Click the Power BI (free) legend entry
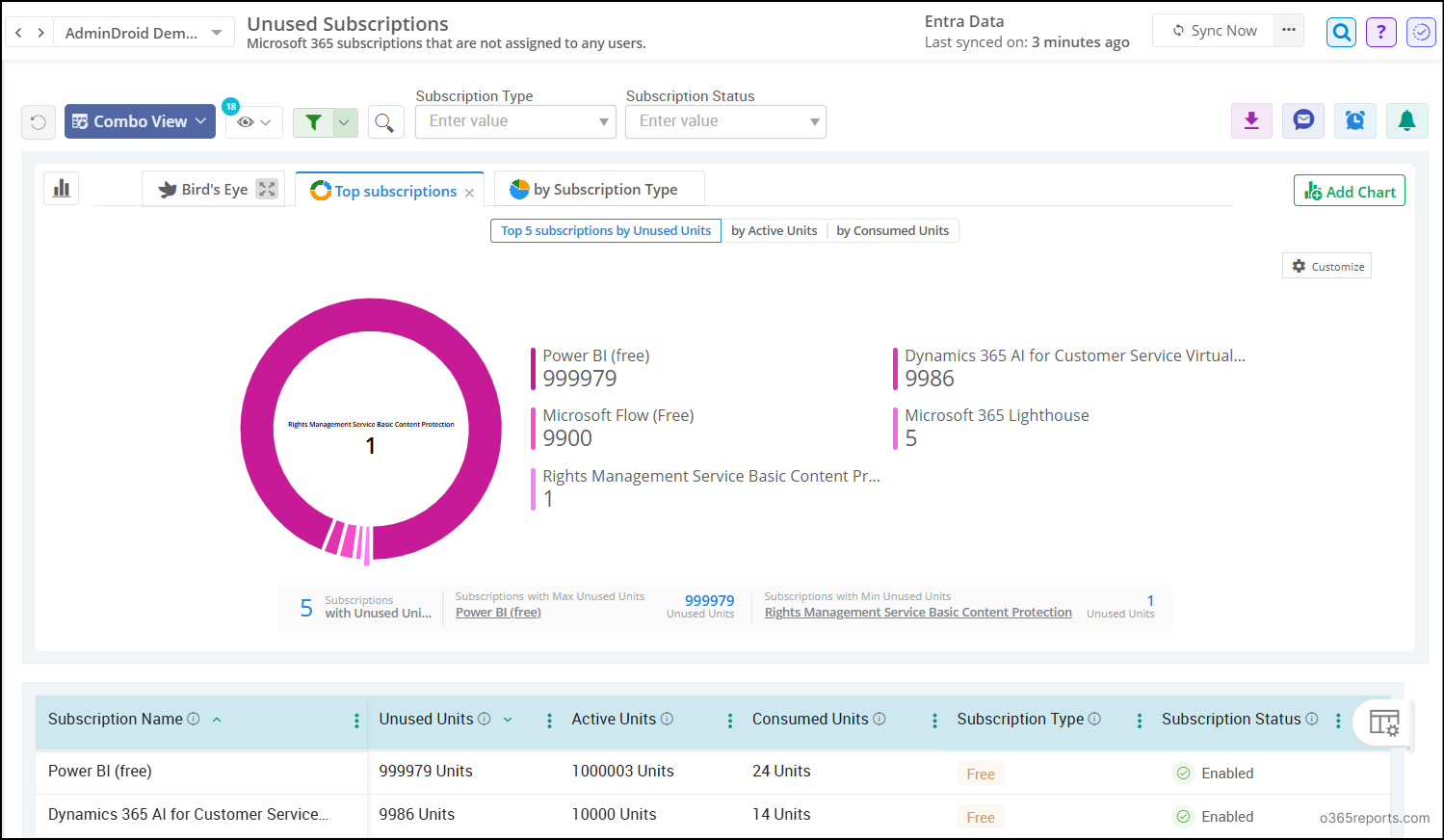 591,368
